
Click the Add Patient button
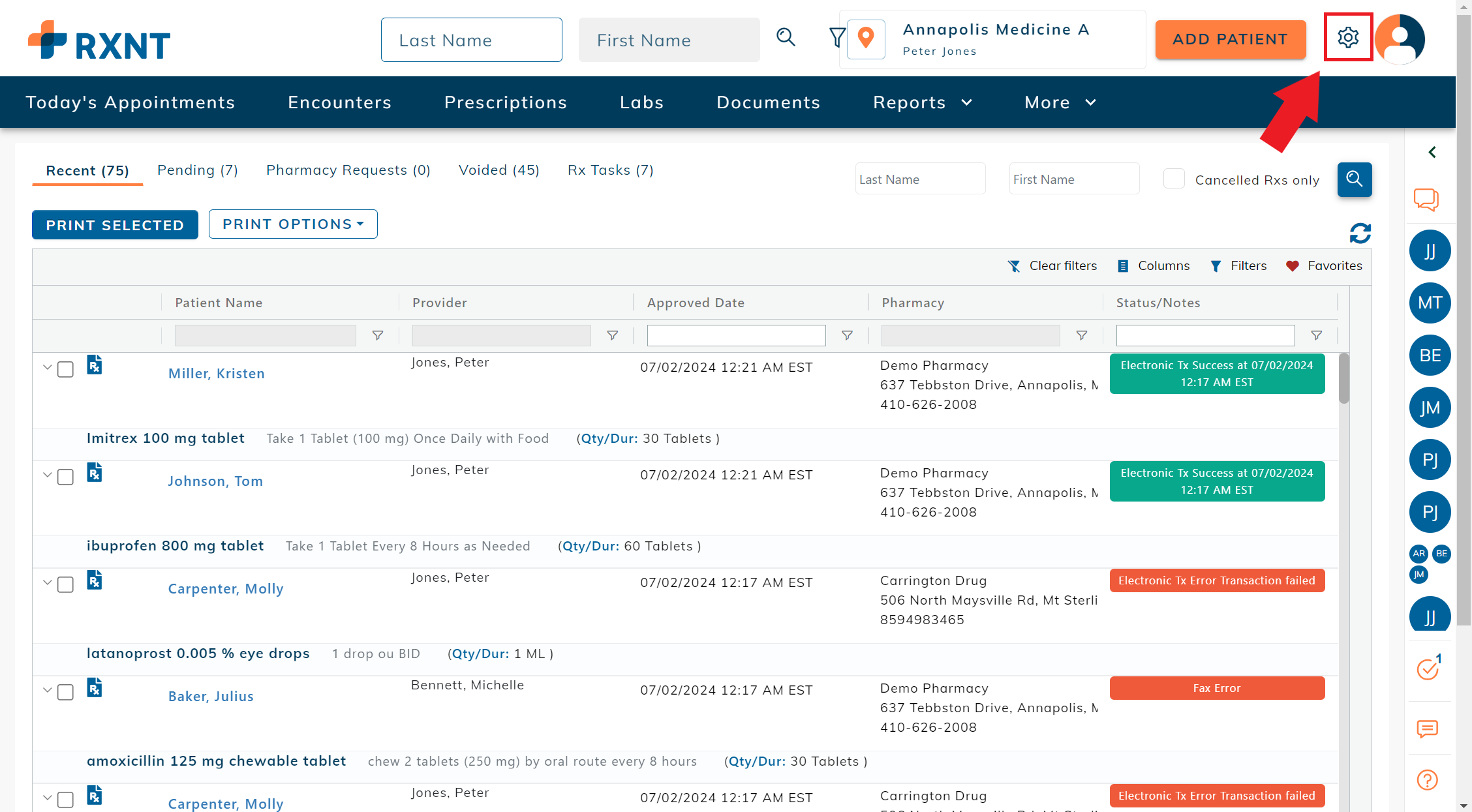[1230, 40]
